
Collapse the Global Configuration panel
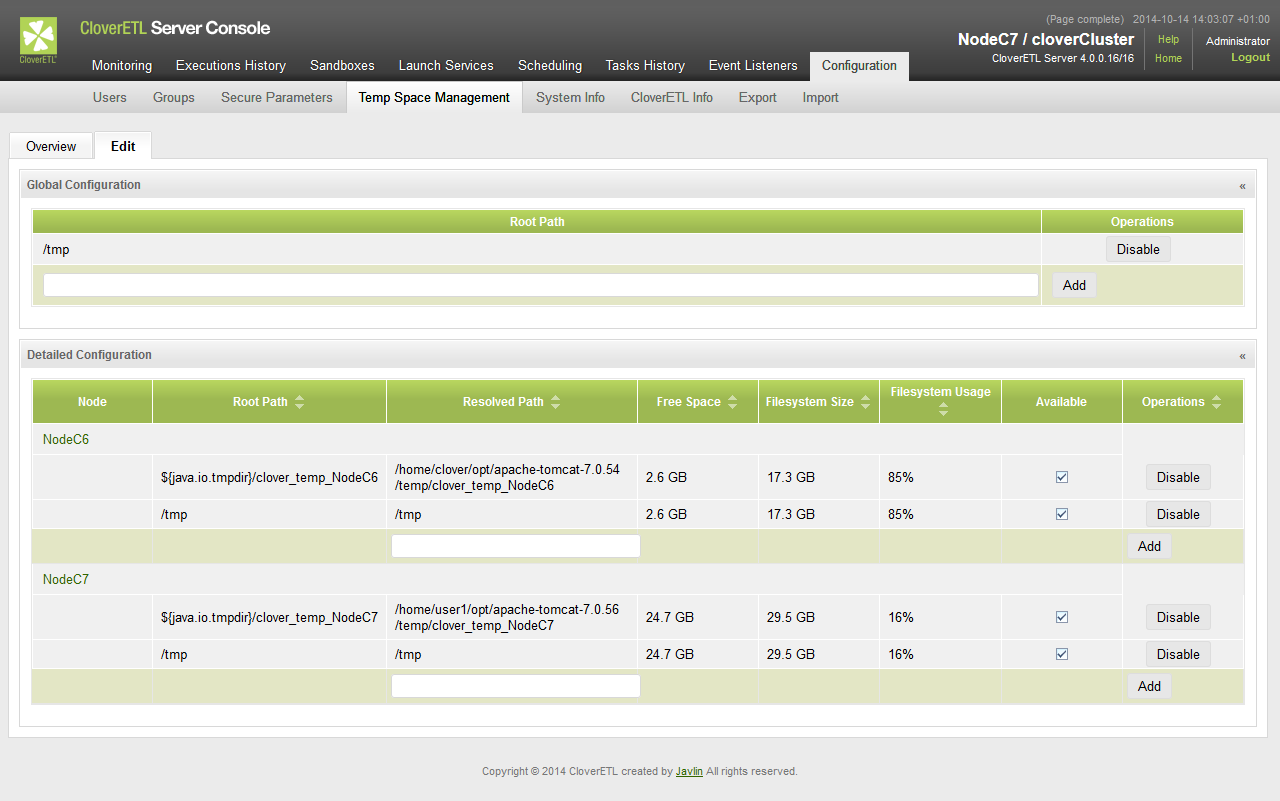pyautogui.click(x=1243, y=186)
